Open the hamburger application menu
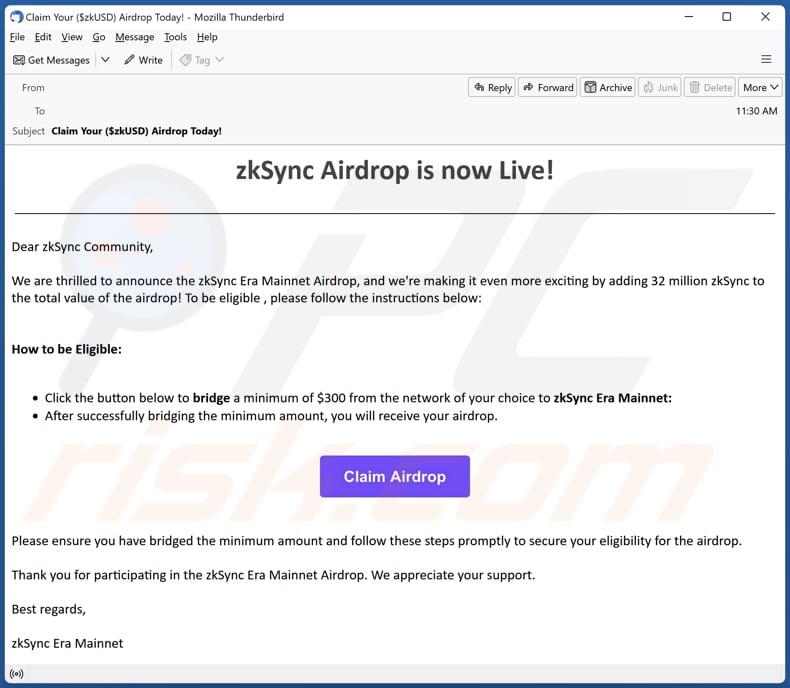 click(766, 60)
